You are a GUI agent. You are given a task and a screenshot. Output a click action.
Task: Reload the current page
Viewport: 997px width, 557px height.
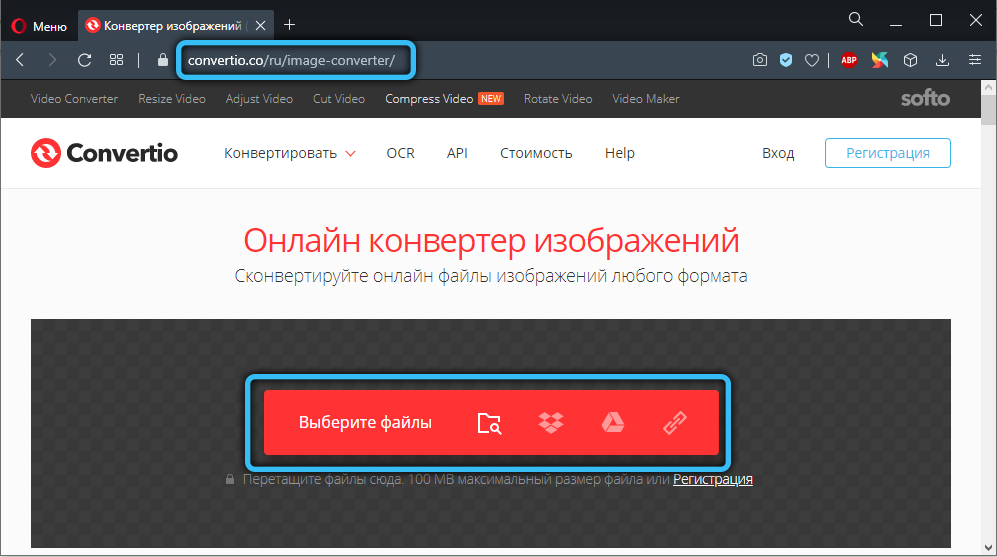point(85,60)
